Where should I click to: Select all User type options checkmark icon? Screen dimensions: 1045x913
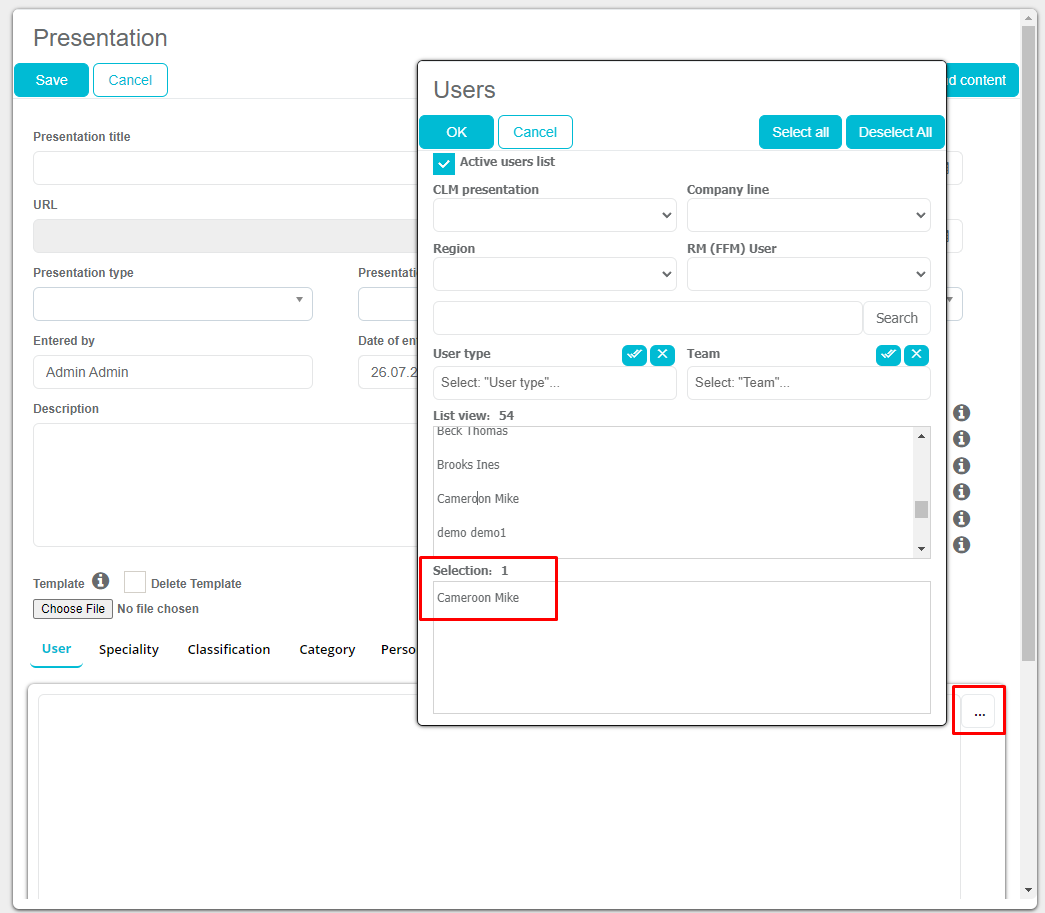634,354
